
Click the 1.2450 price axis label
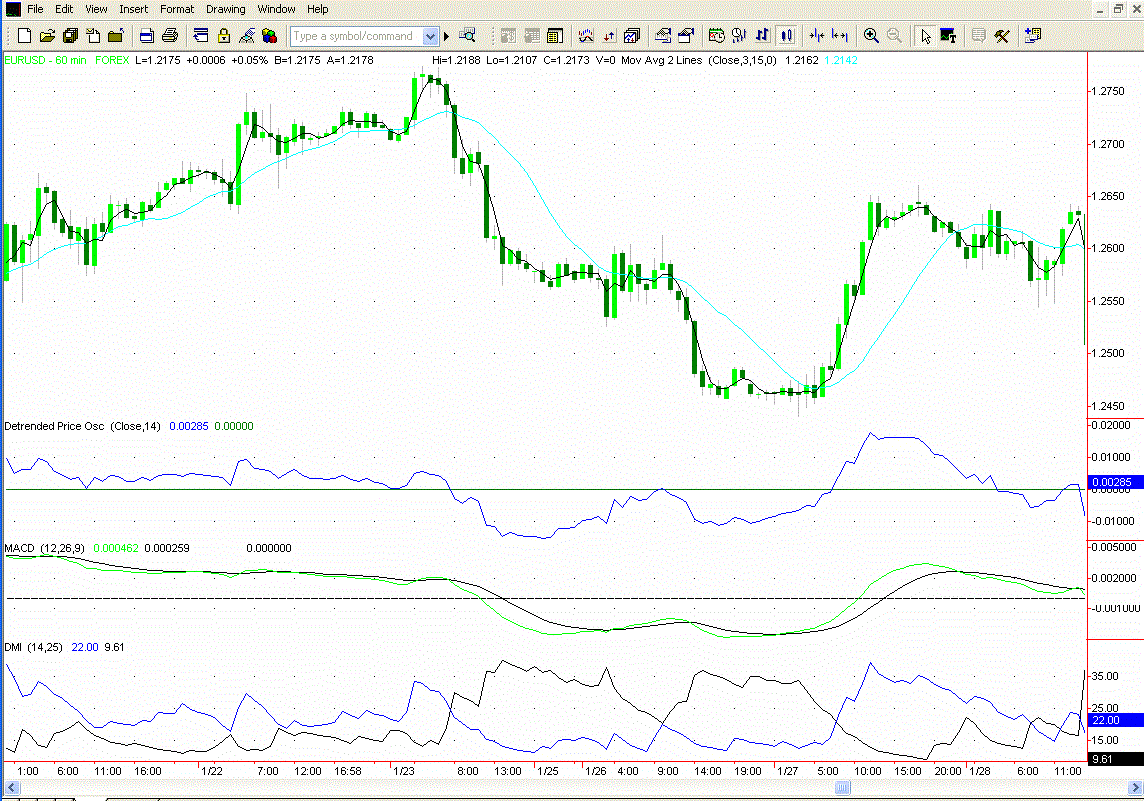pyautogui.click(x=1108, y=406)
